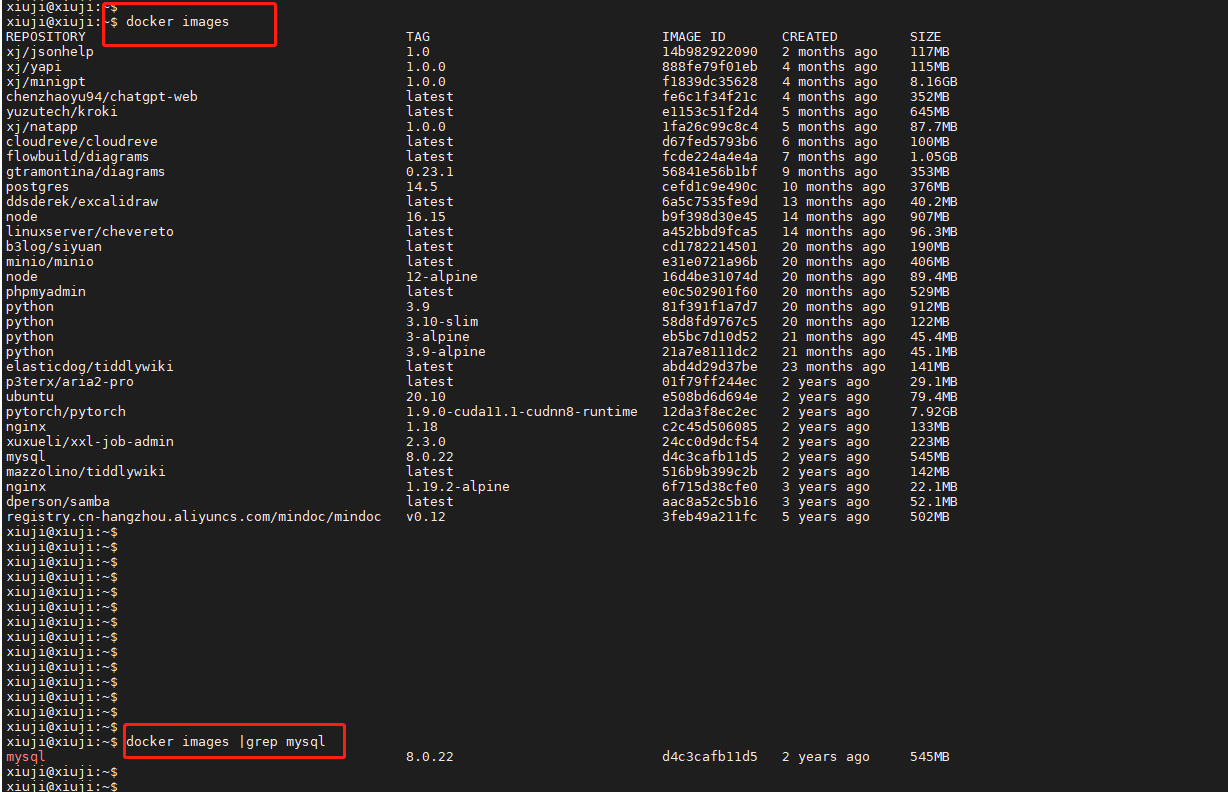The height and width of the screenshot is (792, 1228).
Task: Click '23 months ago' created value
Action: (834, 366)
